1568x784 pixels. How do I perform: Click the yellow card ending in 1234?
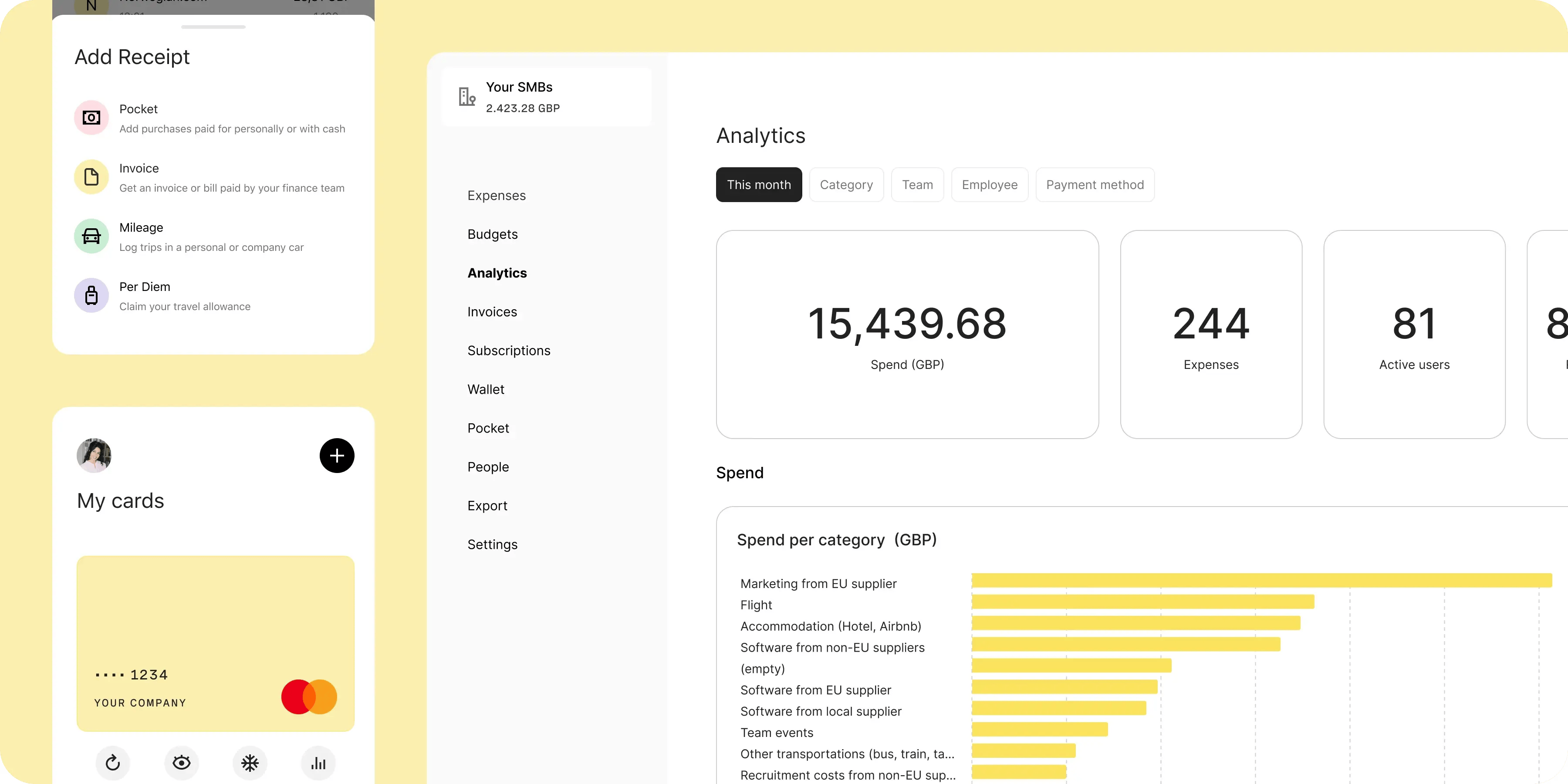tap(216, 643)
